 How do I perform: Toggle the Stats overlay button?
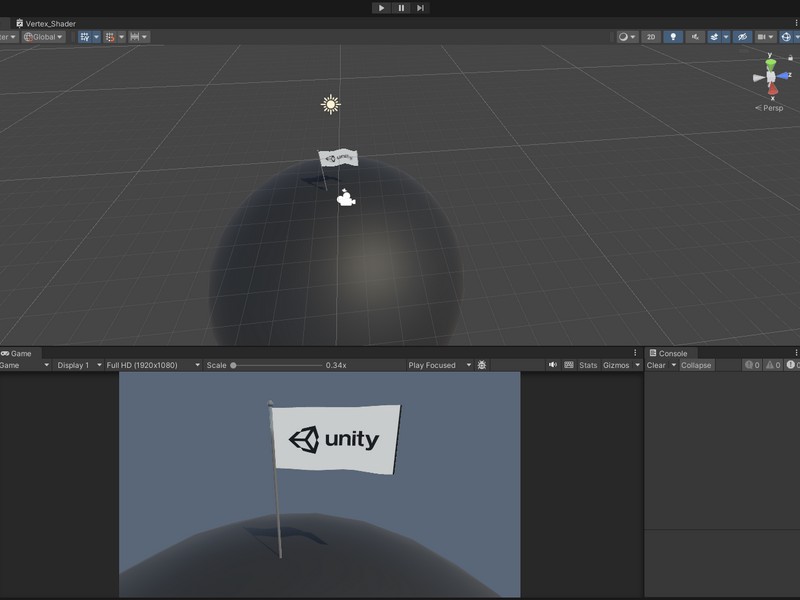[x=588, y=365]
